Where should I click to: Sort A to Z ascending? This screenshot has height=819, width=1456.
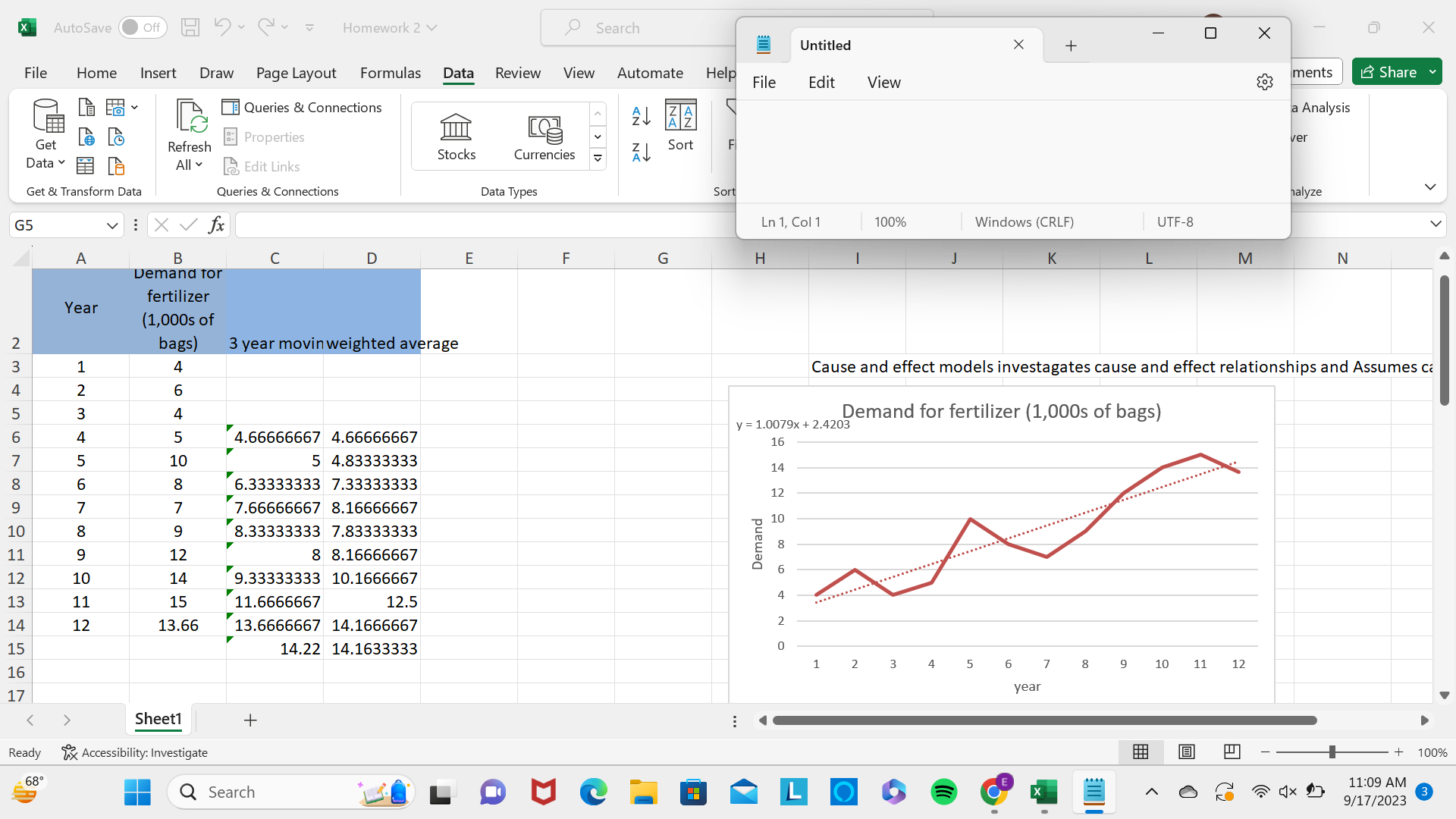(x=641, y=116)
